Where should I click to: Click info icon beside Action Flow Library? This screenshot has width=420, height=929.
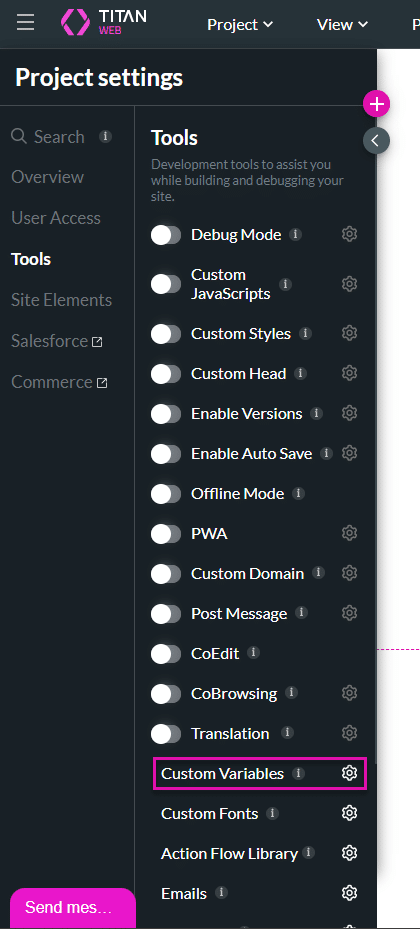click(309, 853)
